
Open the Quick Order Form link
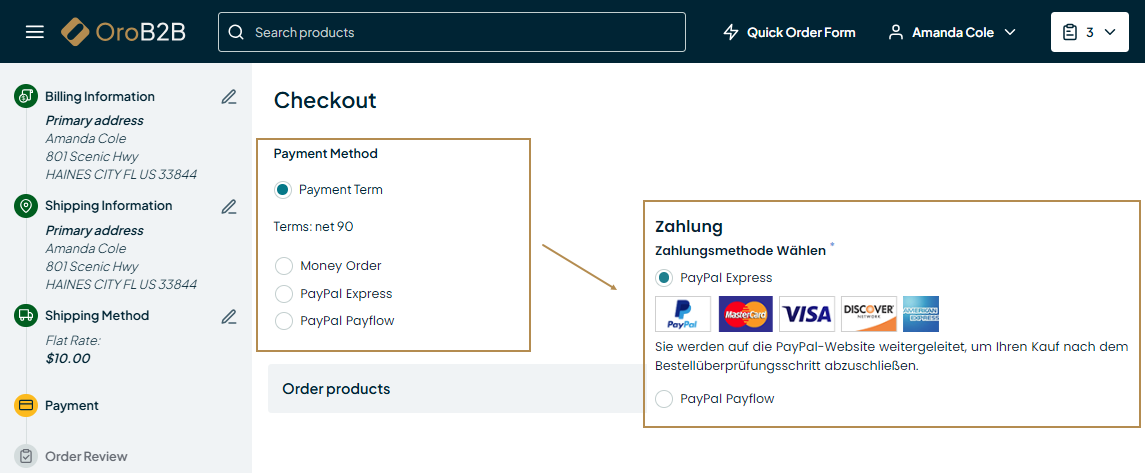click(x=801, y=32)
